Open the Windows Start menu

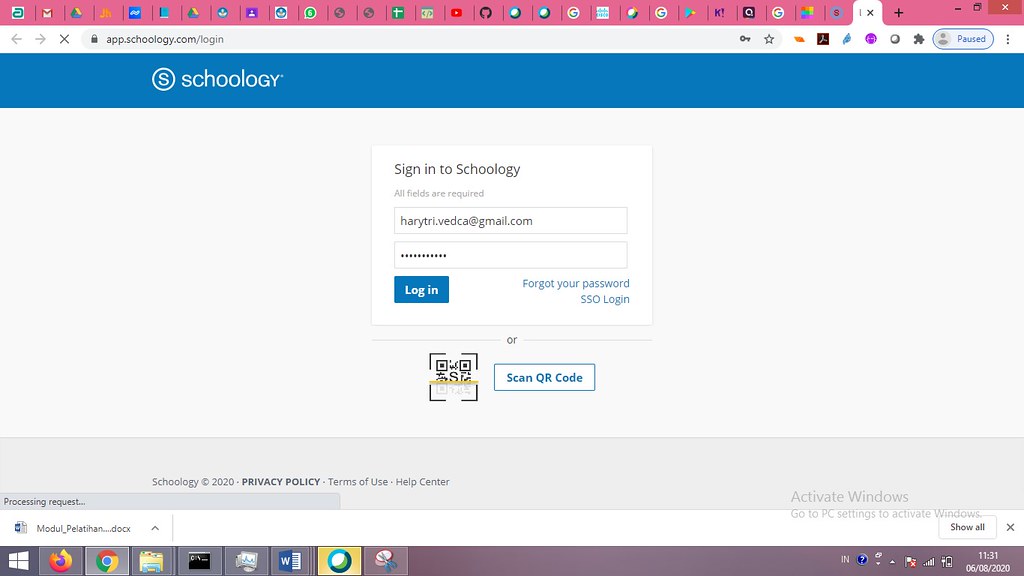coord(18,561)
